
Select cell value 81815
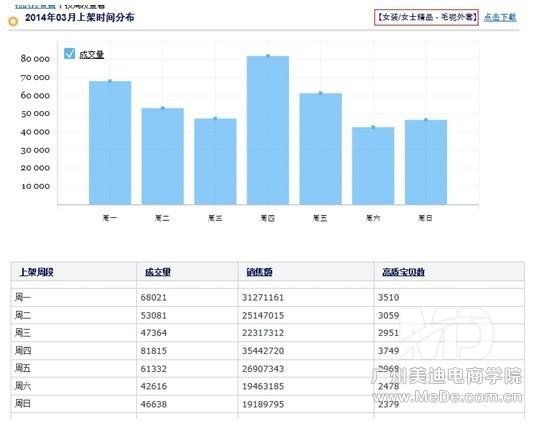point(154,351)
